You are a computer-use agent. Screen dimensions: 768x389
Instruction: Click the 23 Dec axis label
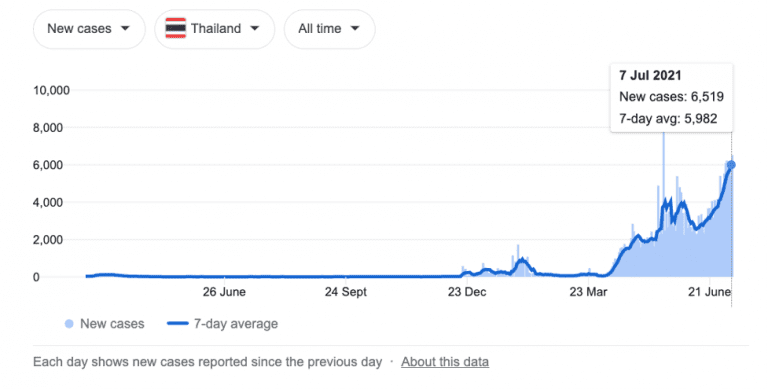click(467, 292)
